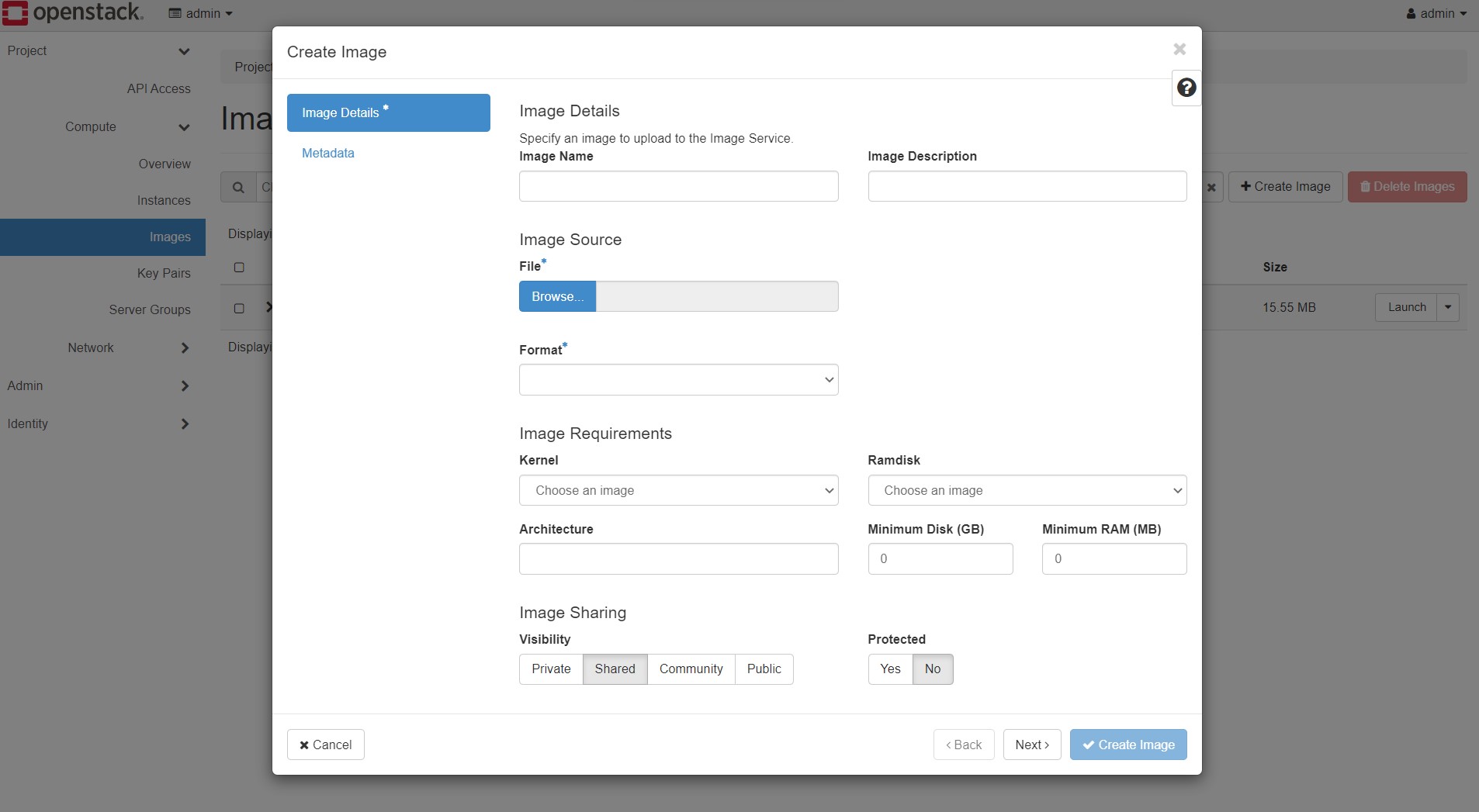Viewport: 1479px width, 812px height.
Task: Click the help question mark icon
Action: click(x=1186, y=88)
